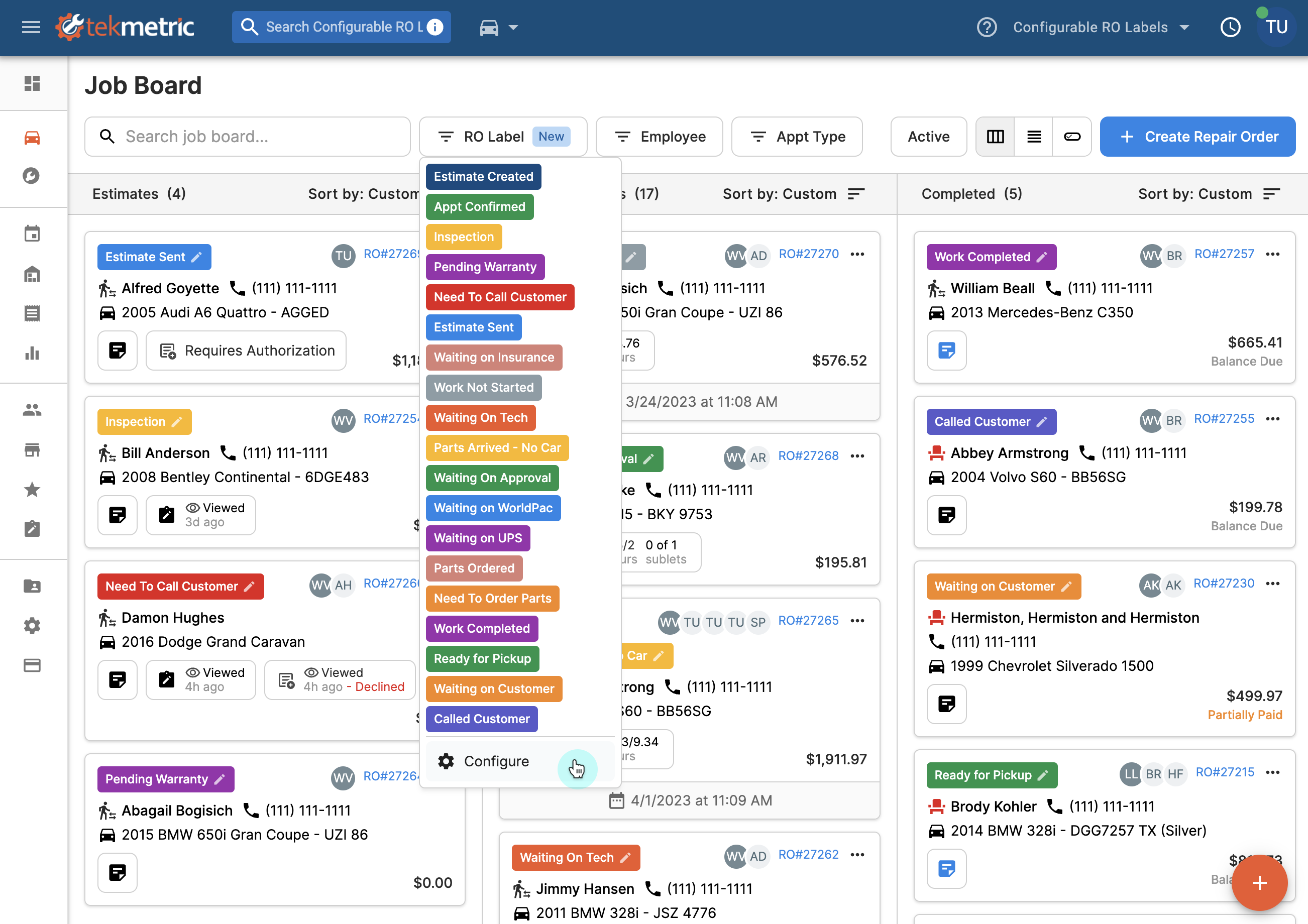
Task: Select Waiting on Insurance label
Action: 494,358
